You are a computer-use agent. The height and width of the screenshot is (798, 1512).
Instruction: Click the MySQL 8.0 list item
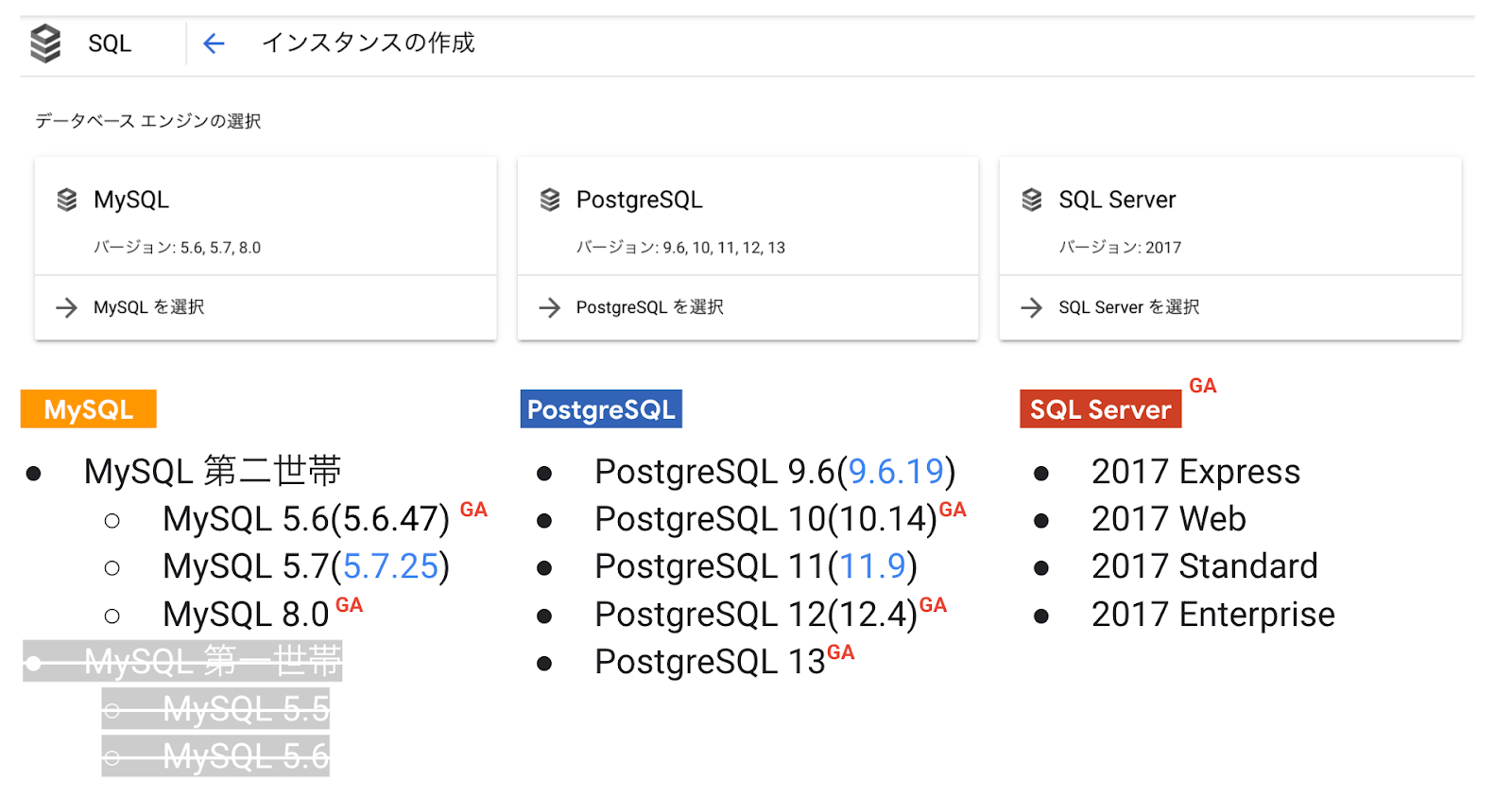click(x=246, y=615)
